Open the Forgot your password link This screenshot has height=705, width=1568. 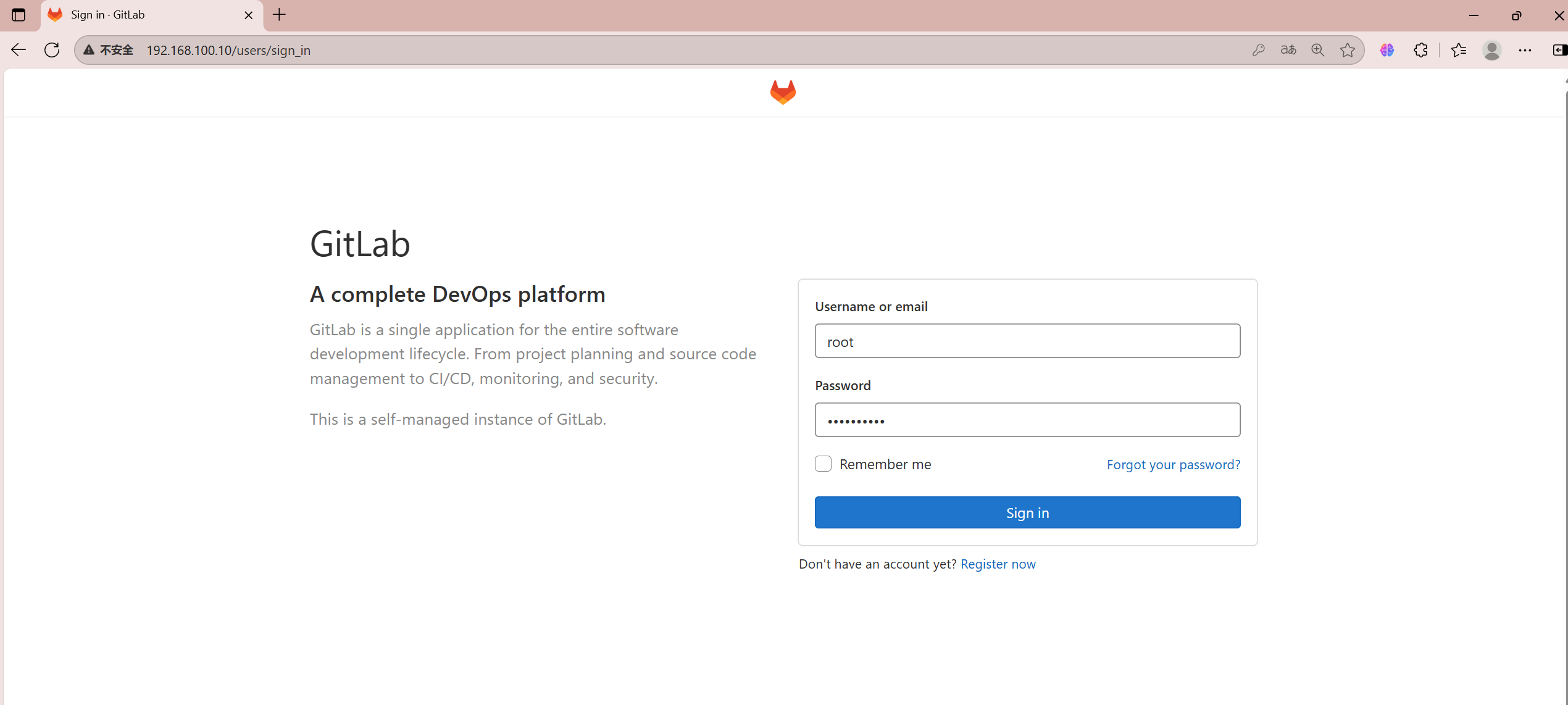click(x=1173, y=464)
